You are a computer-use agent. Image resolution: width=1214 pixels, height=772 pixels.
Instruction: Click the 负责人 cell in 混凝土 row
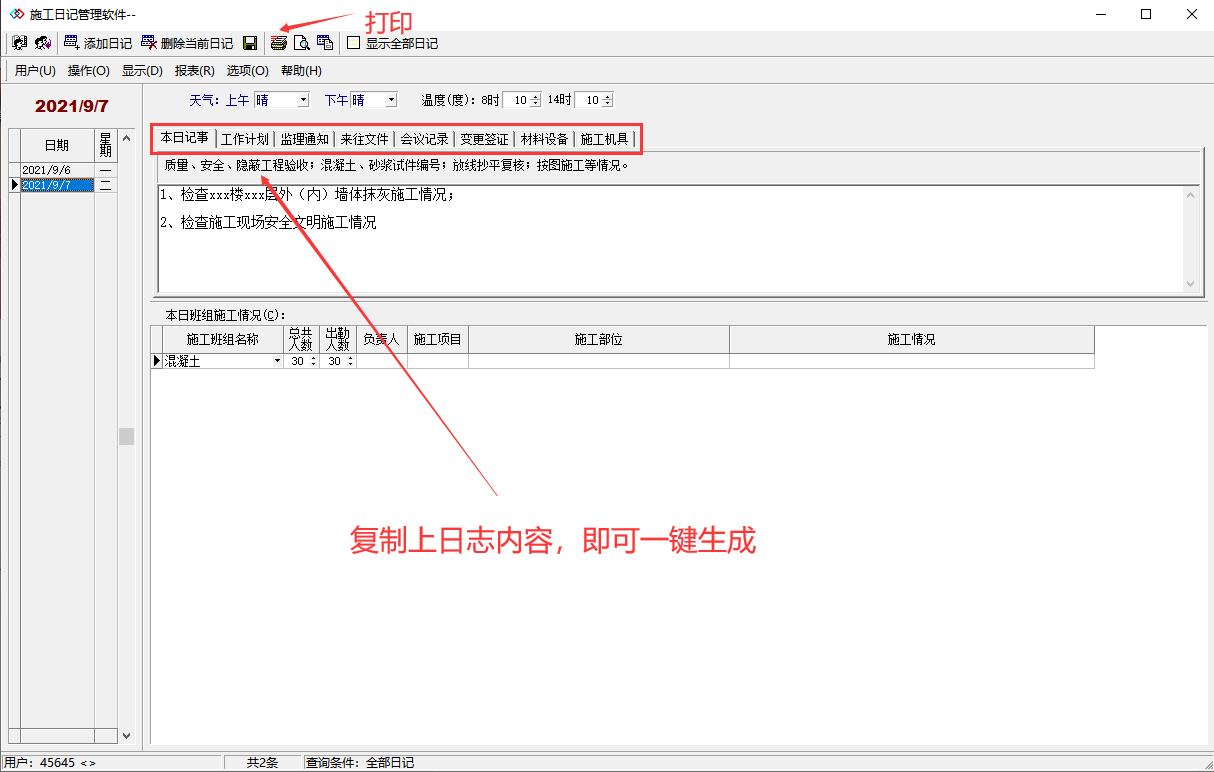[381, 361]
